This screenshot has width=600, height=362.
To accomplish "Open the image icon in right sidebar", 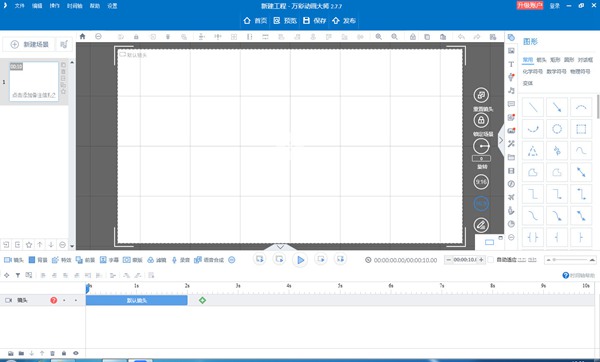I will click(x=511, y=51).
